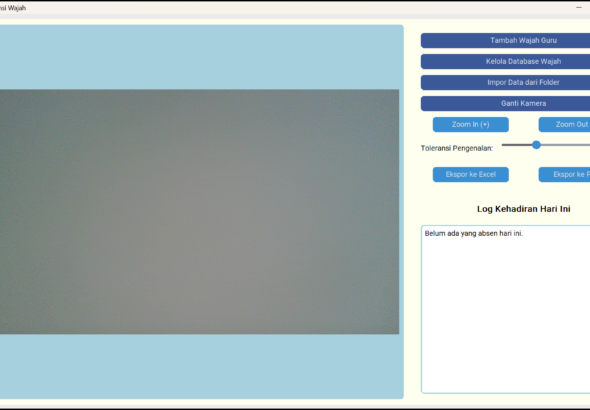Select Impor Data dari Folder
Viewport: 590px width, 410px height.
click(505, 83)
